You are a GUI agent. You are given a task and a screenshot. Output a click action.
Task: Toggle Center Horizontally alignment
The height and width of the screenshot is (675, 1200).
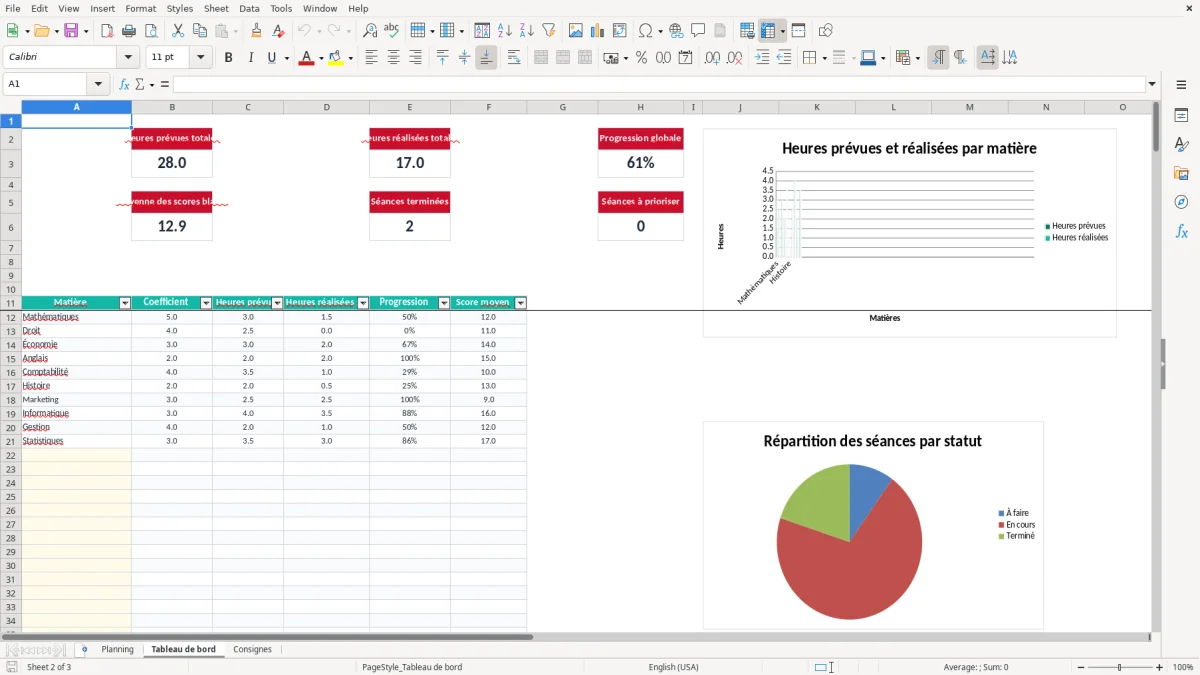(394, 58)
